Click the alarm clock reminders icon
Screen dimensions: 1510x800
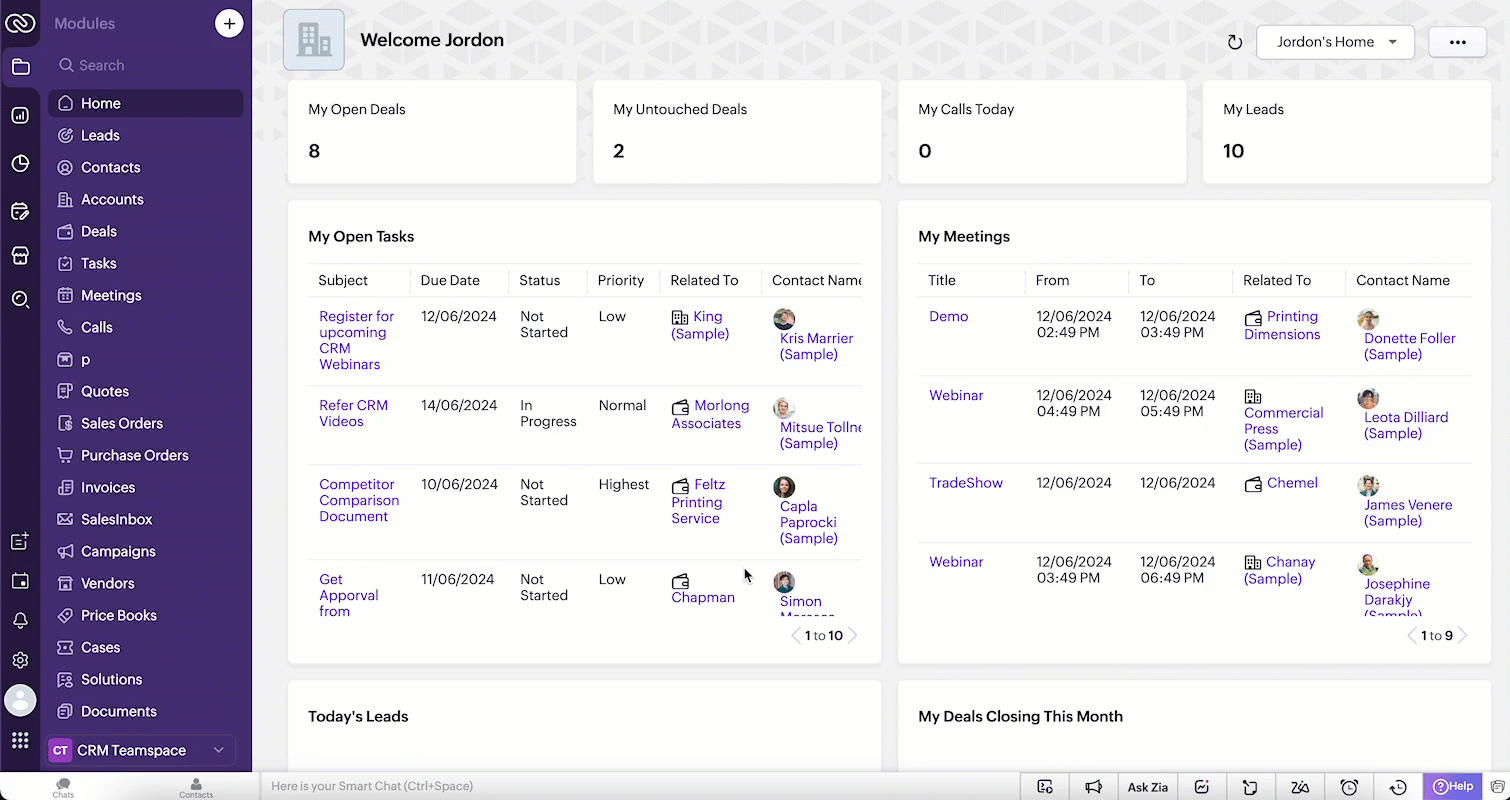click(1349, 787)
